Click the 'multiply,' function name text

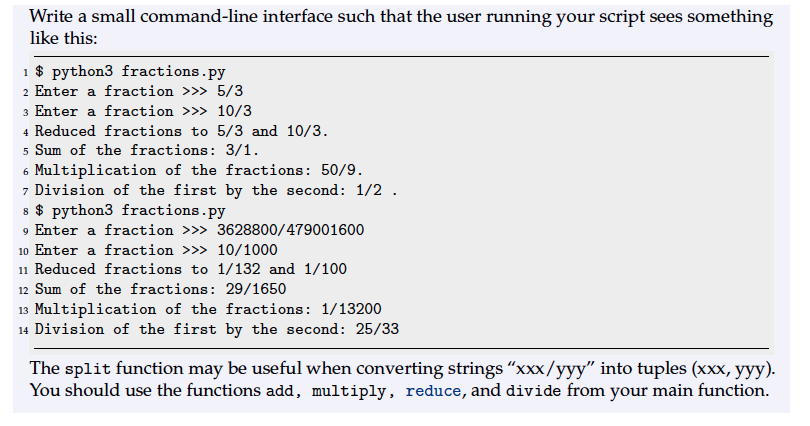pos(353,391)
